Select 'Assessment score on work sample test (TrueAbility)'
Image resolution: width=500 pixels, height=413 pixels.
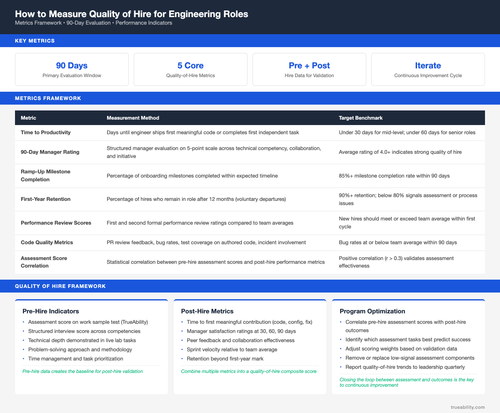(x=88, y=322)
